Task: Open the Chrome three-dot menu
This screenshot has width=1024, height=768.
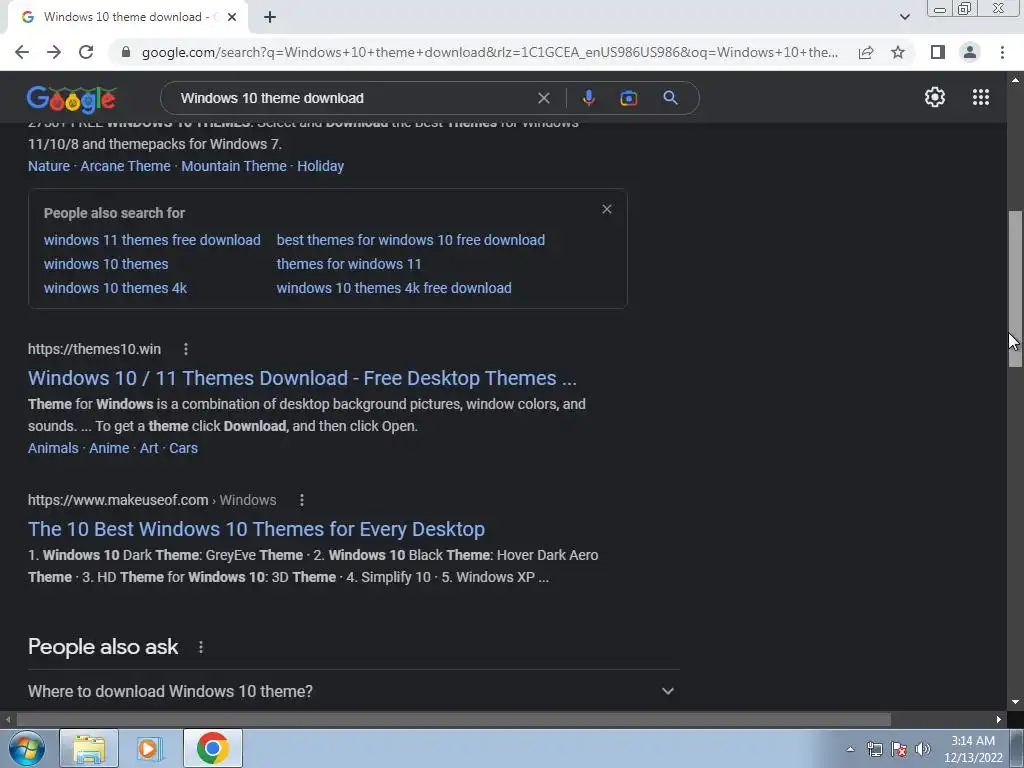Action: pos(1002,52)
